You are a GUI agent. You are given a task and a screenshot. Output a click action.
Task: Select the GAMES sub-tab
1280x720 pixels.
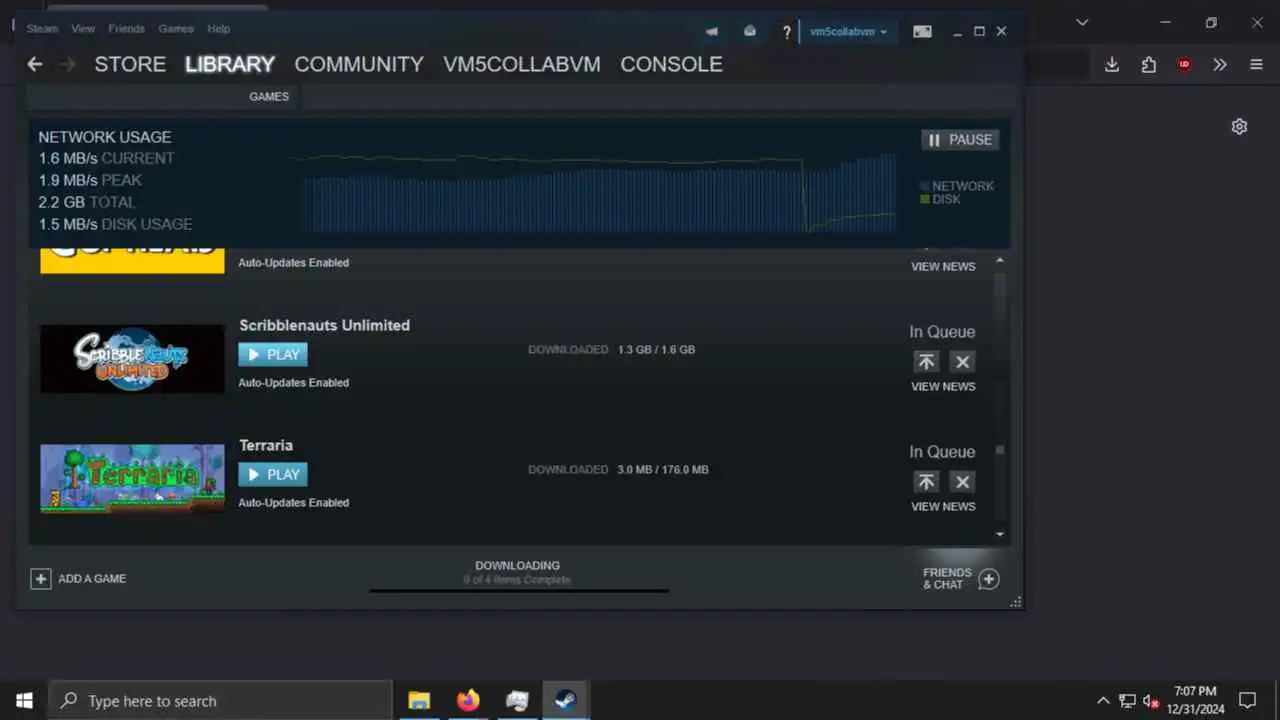(x=269, y=97)
